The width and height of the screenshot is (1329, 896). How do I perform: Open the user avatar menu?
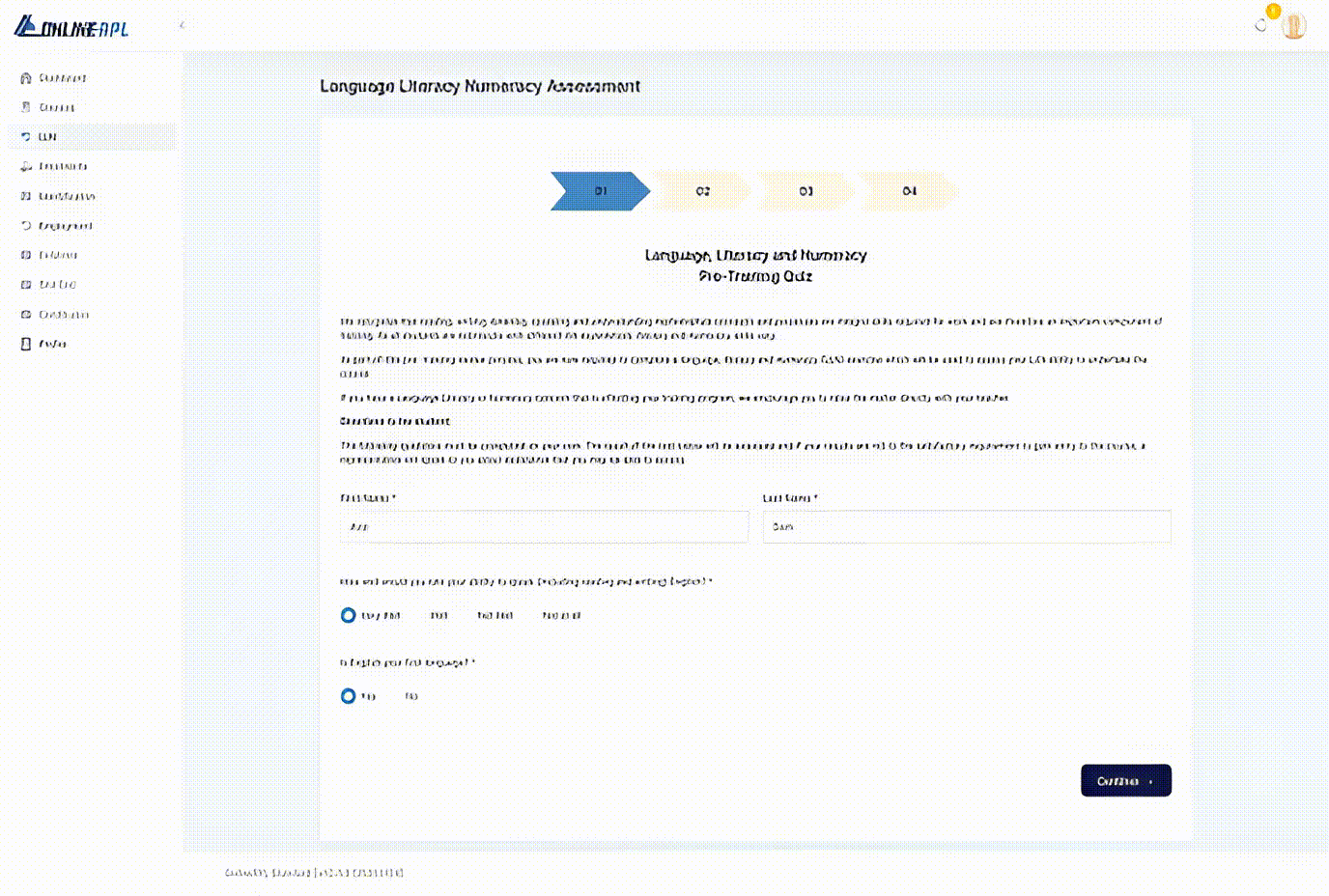(x=1293, y=26)
